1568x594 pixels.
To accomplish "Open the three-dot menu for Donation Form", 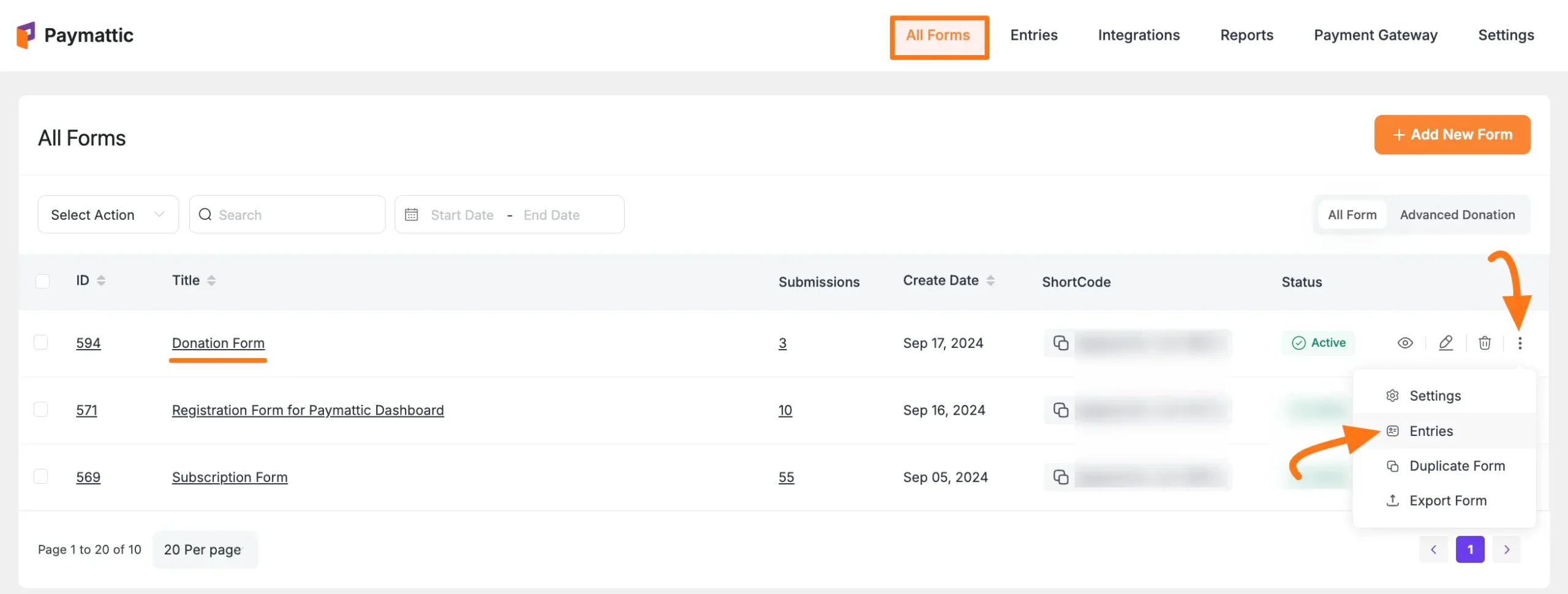I will click(x=1521, y=343).
